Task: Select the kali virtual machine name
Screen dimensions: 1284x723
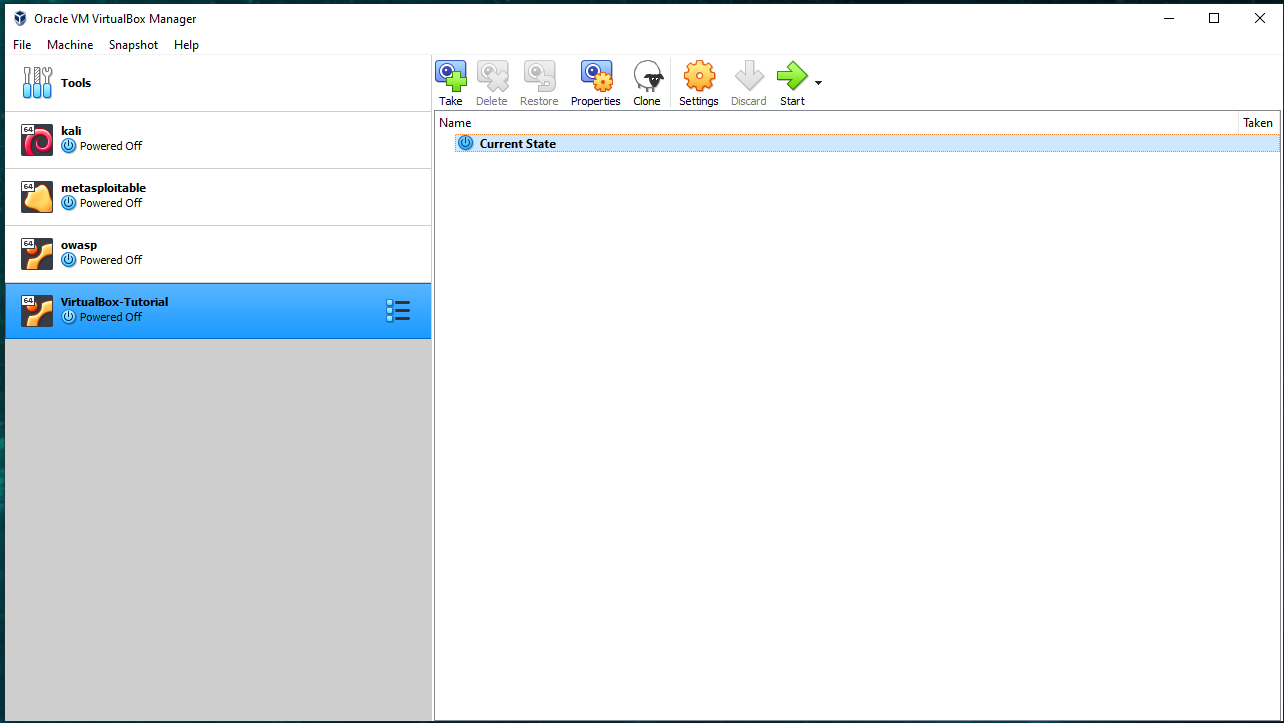Action: click(x=71, y=131)
